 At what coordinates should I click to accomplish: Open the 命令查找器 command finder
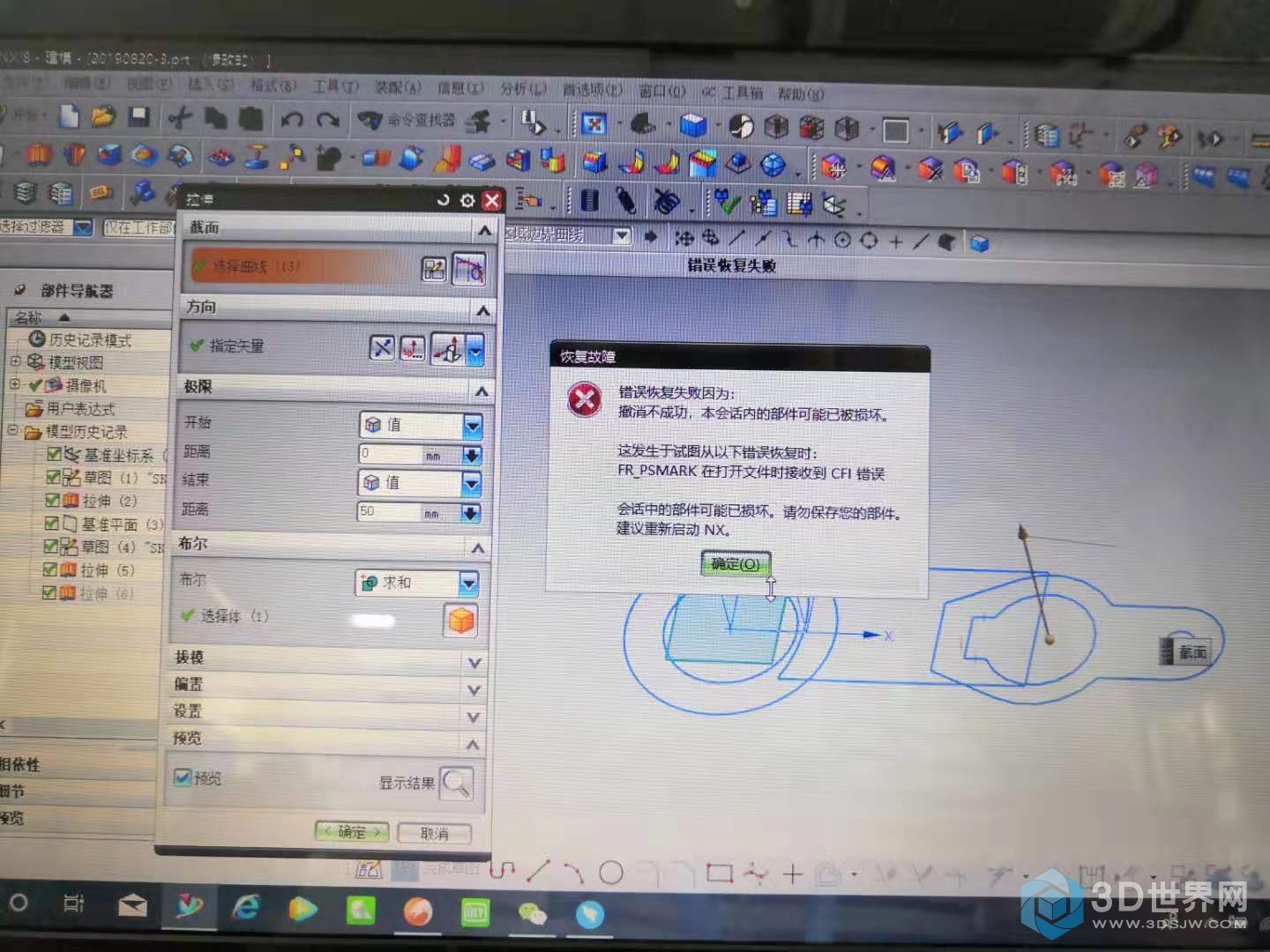point(407,121)
